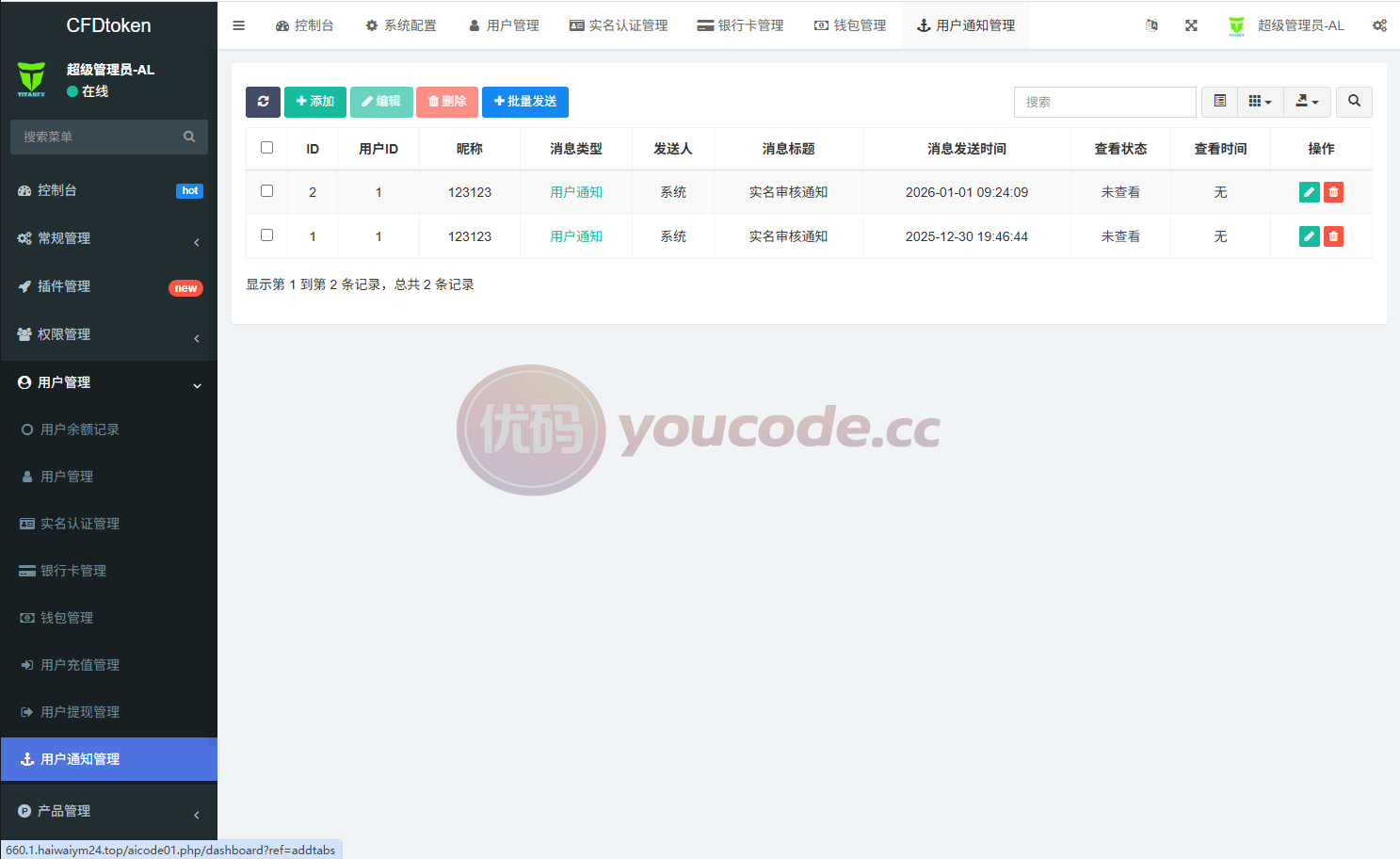Click the refresh table icon button
This screenshot has height=859, width=1400.
click(x=263, y=102)
